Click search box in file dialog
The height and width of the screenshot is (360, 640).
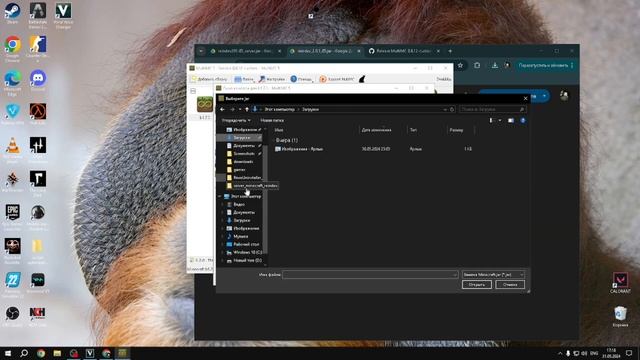[x=492, y=109]
